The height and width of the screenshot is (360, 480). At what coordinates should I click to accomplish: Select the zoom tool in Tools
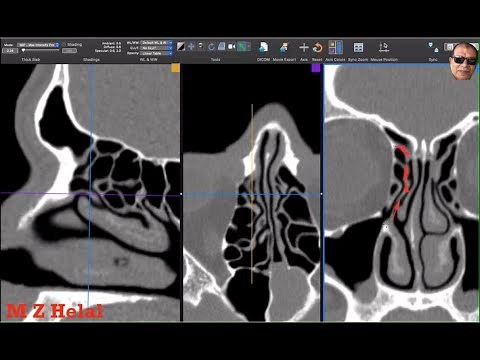tap(201, 46)
